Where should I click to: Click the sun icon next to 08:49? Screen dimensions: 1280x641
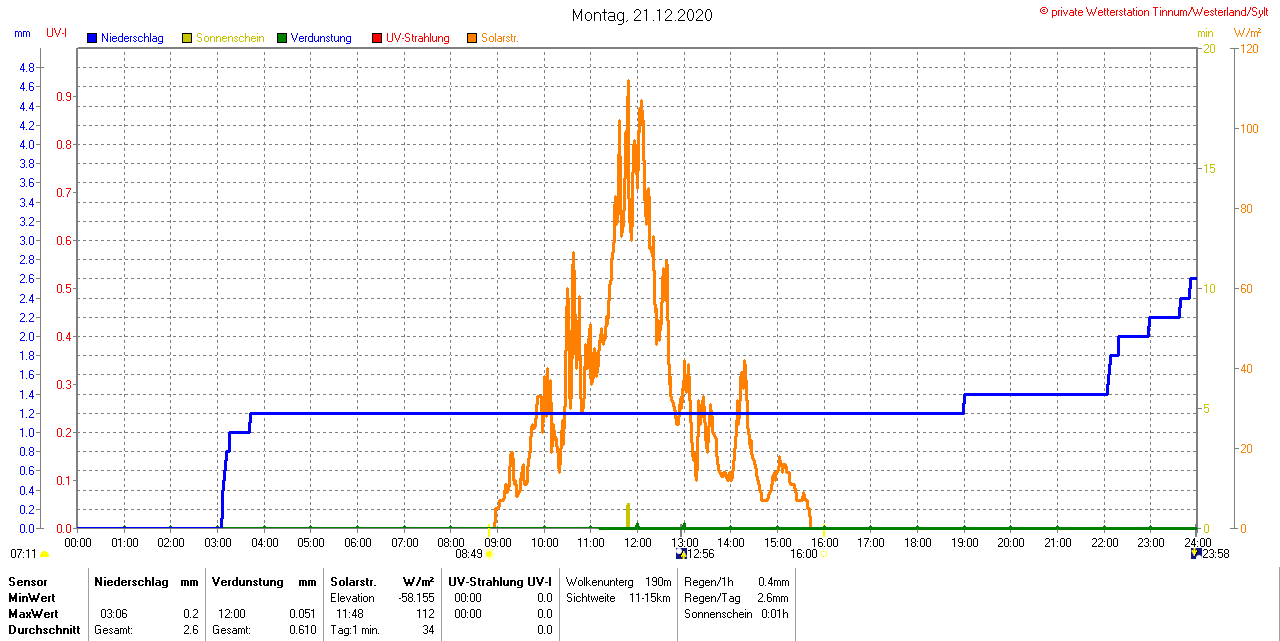pos(489,554)
